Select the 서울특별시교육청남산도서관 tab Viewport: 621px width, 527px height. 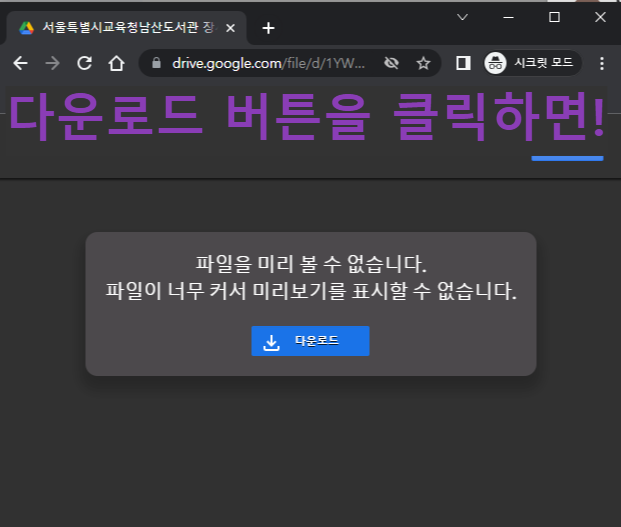(x=127, y=28)
